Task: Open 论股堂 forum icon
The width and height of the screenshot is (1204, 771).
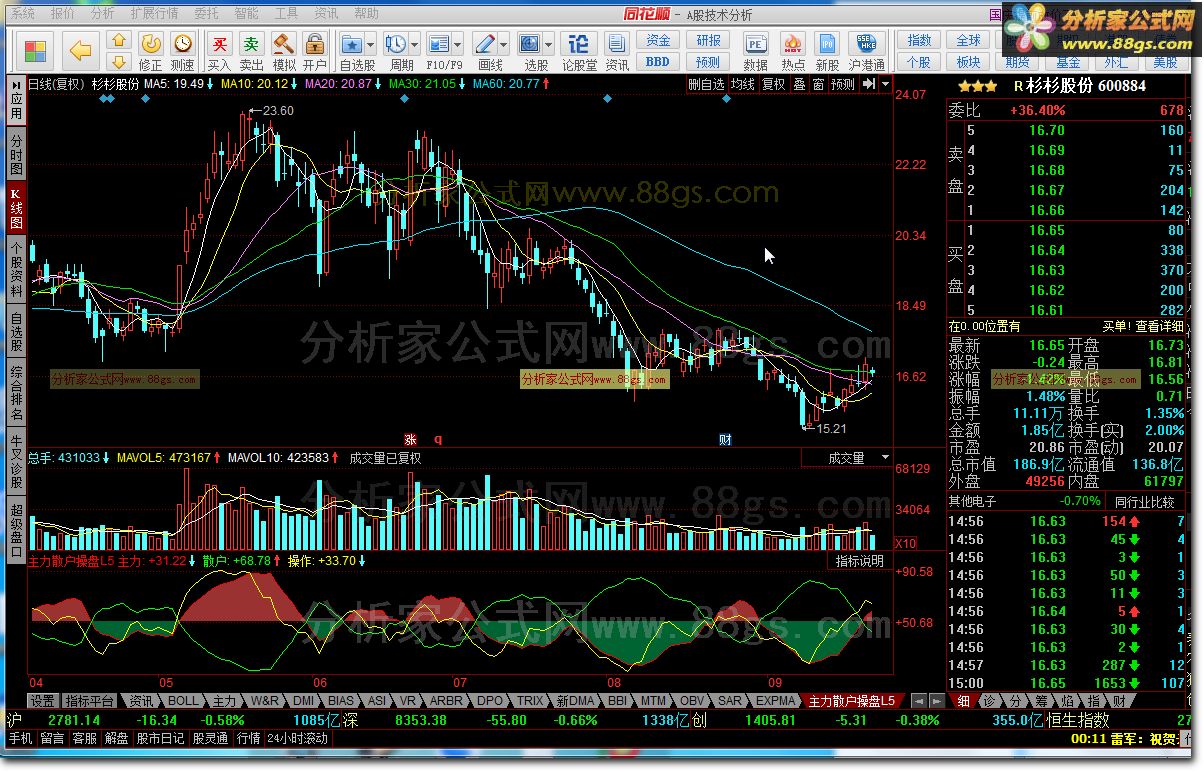Action: coord(579,51)
